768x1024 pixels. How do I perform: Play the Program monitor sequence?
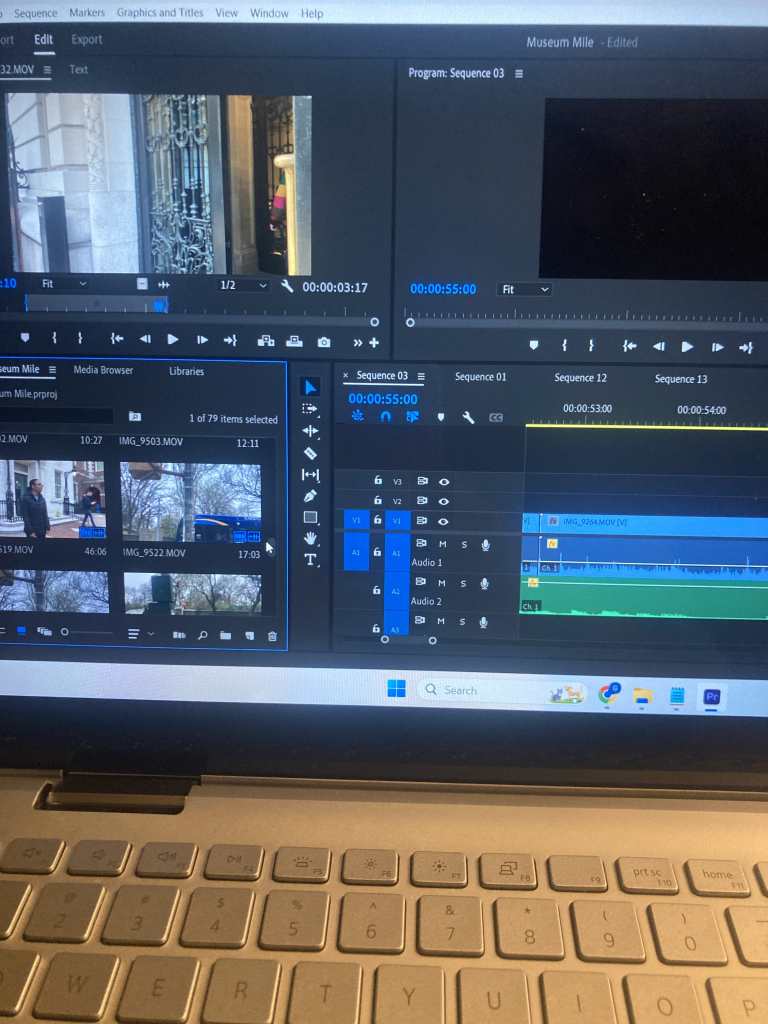point(687,346)
